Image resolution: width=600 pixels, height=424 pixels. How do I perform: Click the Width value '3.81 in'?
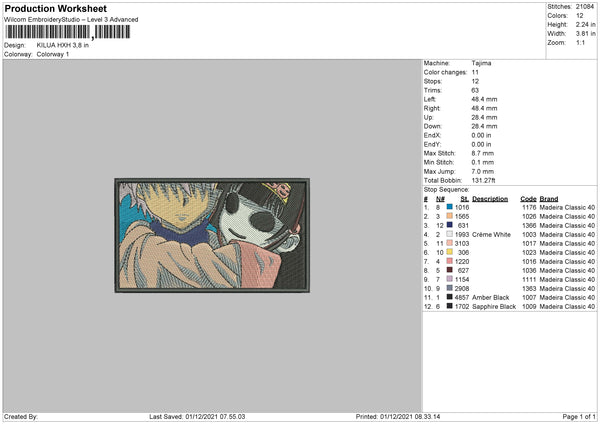click(585, 34)
